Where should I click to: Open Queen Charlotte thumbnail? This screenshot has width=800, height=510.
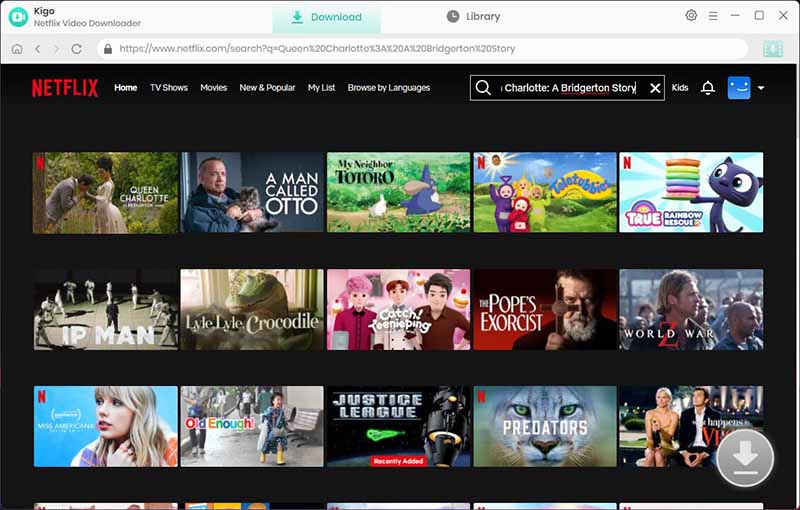tap(106, 192)
